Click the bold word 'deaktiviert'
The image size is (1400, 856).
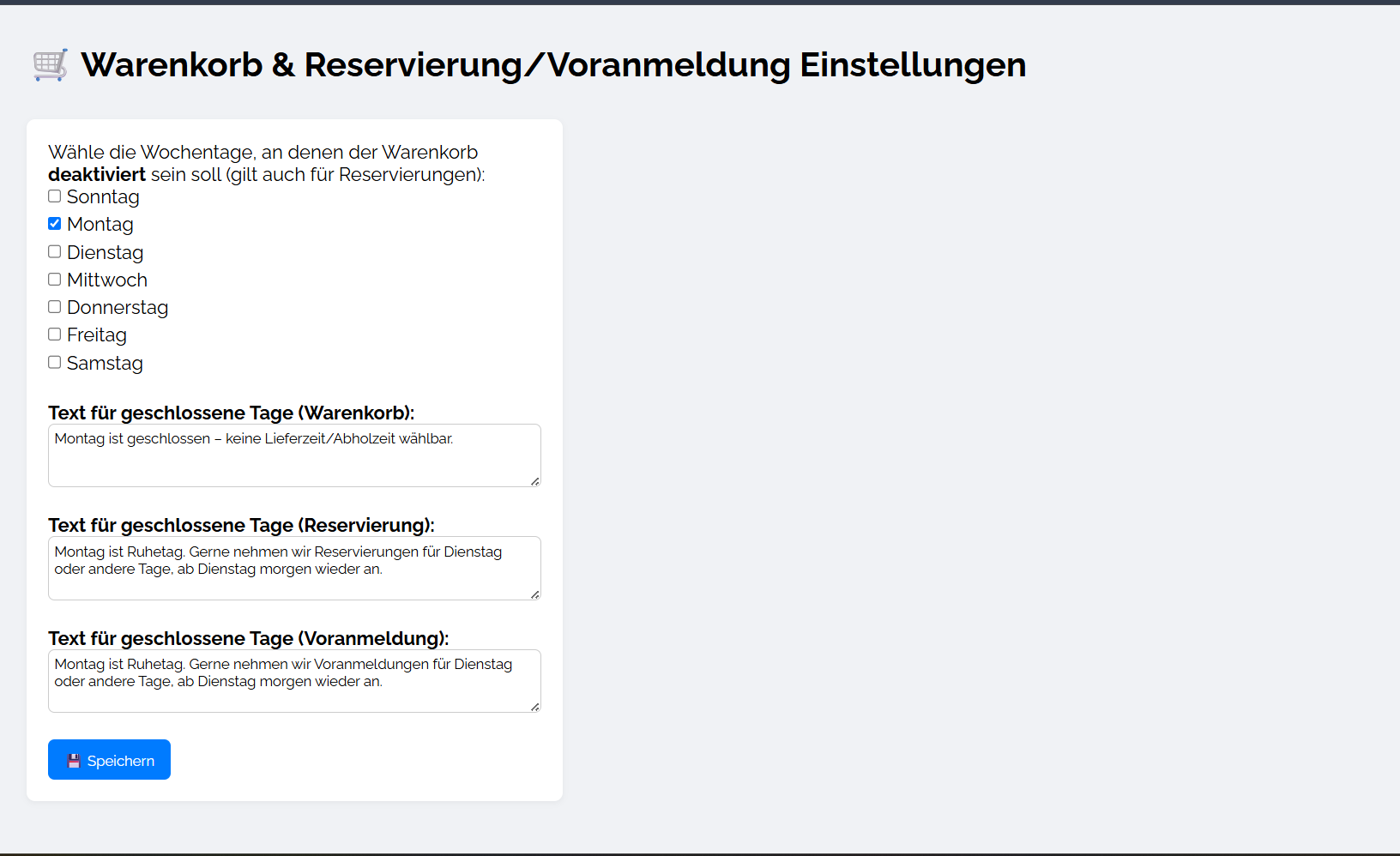click(97, 174)
